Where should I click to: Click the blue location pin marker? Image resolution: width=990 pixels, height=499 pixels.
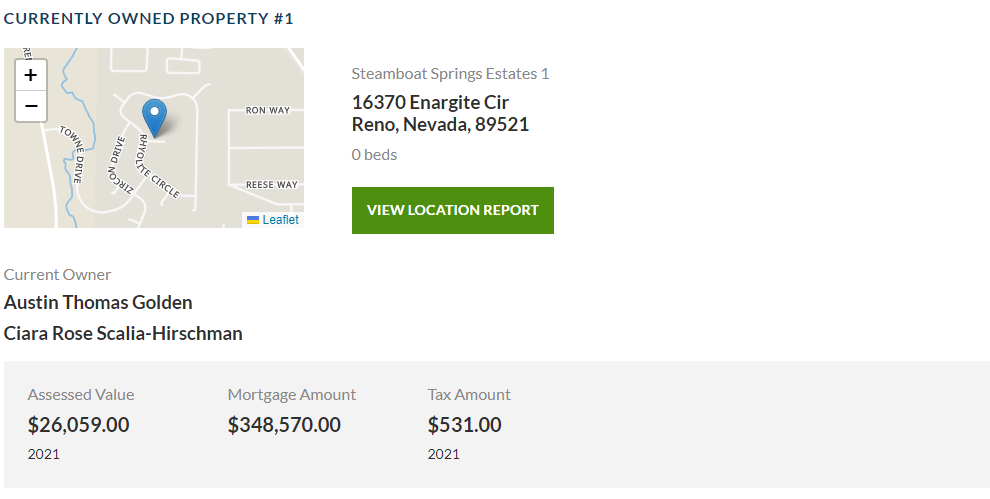click(155, 118)
